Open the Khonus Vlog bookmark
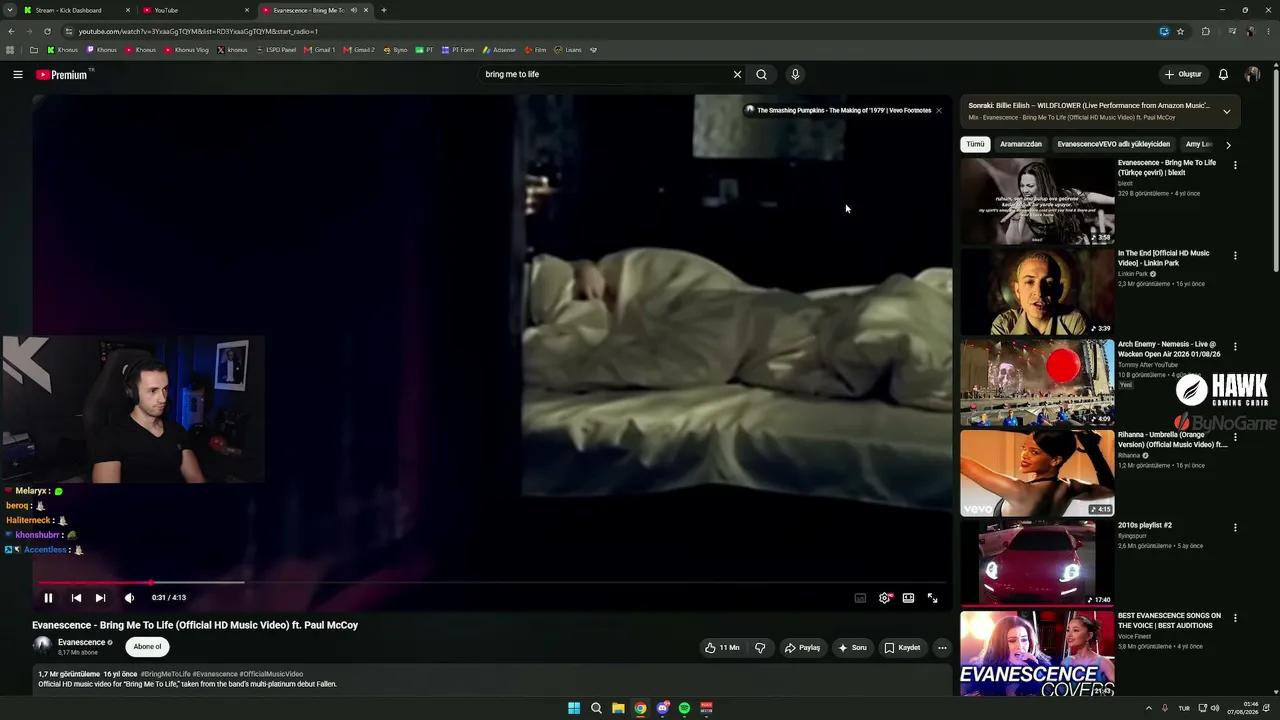 pyautogui.click(x=187, y=50)
